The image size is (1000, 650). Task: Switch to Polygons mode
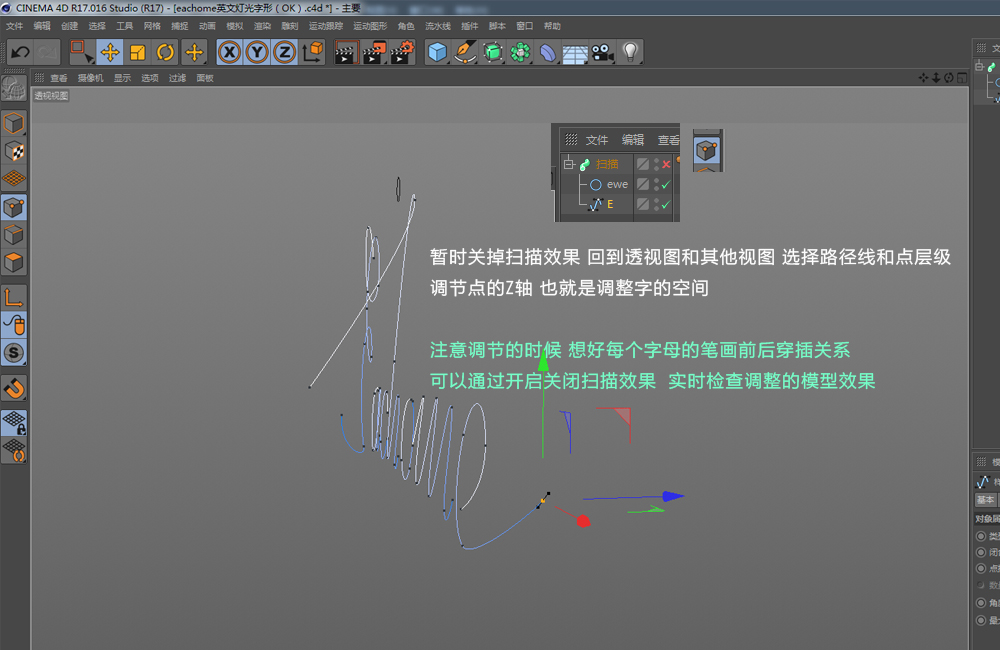tap(13, 262)
